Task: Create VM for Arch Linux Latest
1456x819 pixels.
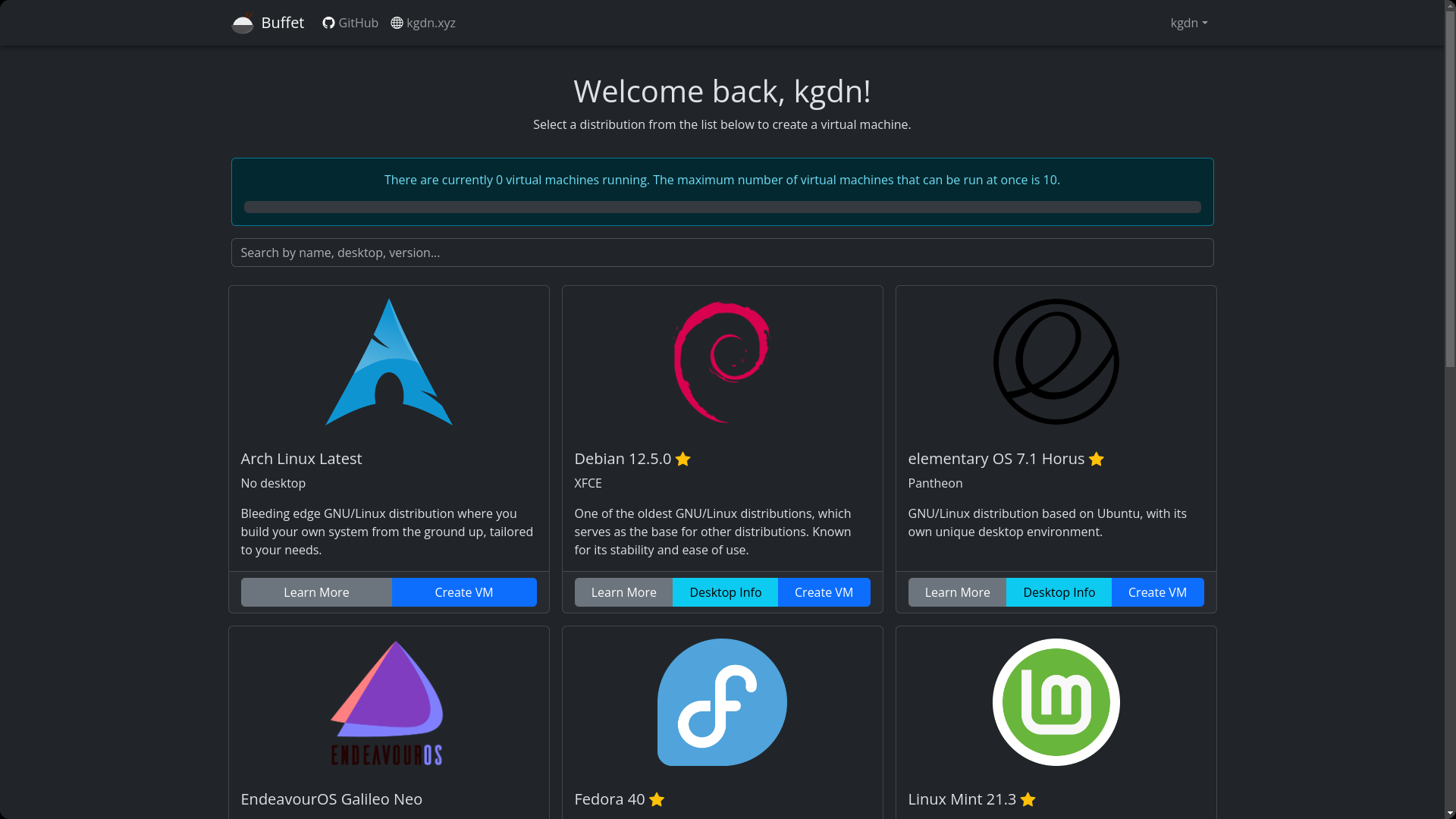Action: [463, 592]
